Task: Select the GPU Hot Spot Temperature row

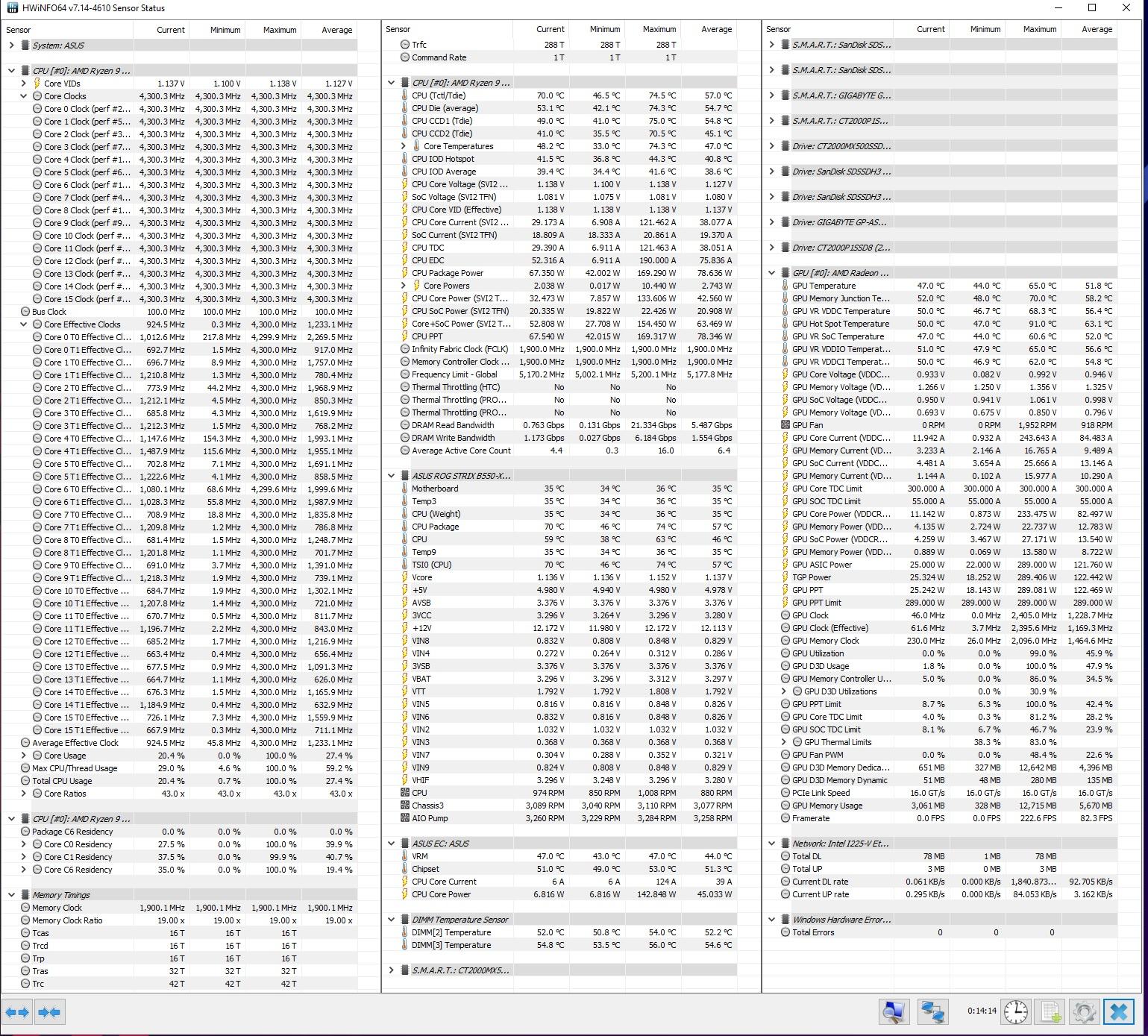Action: click(941, 324)
